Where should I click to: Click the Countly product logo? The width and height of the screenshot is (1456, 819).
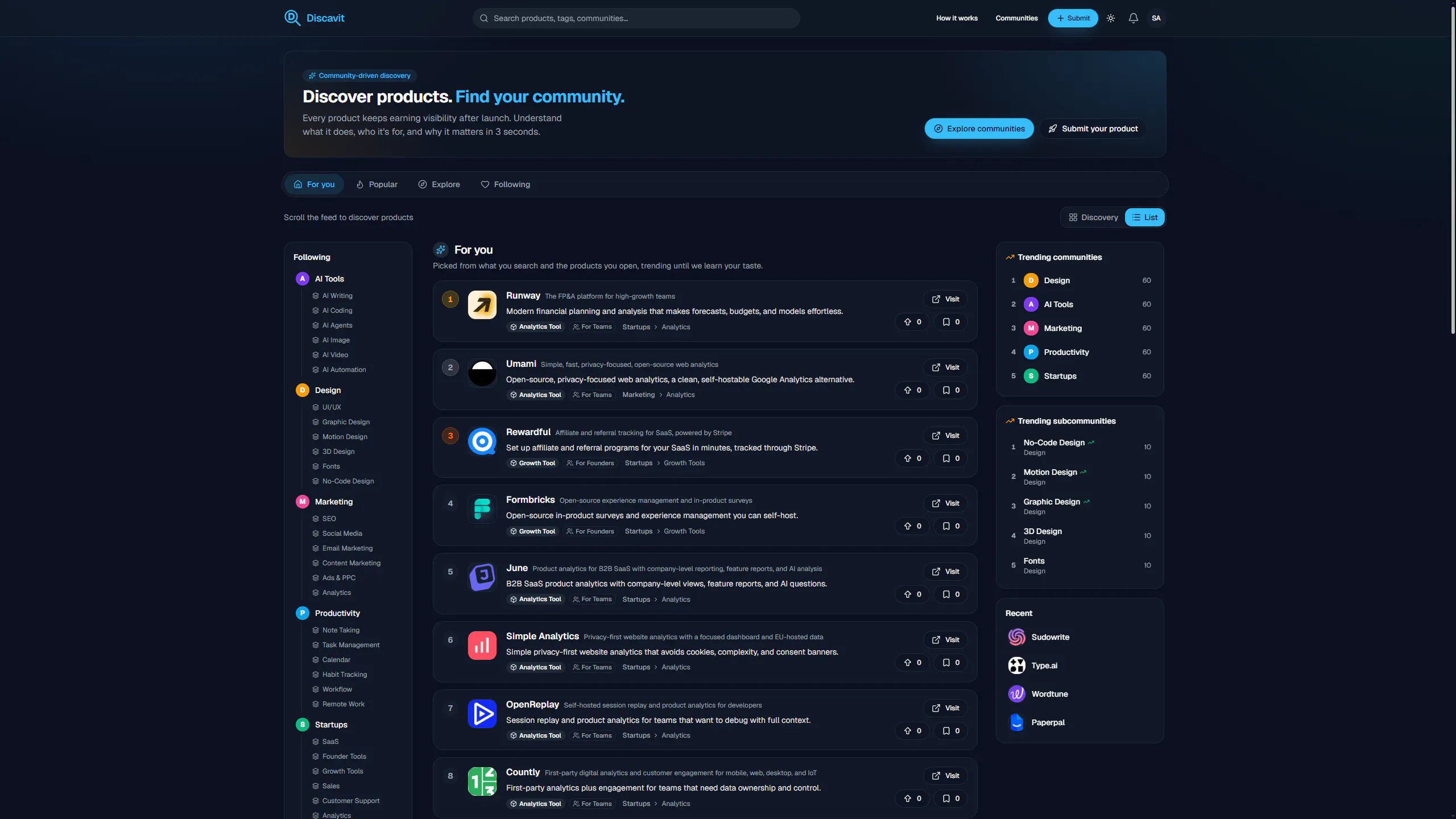coord(482,781)
